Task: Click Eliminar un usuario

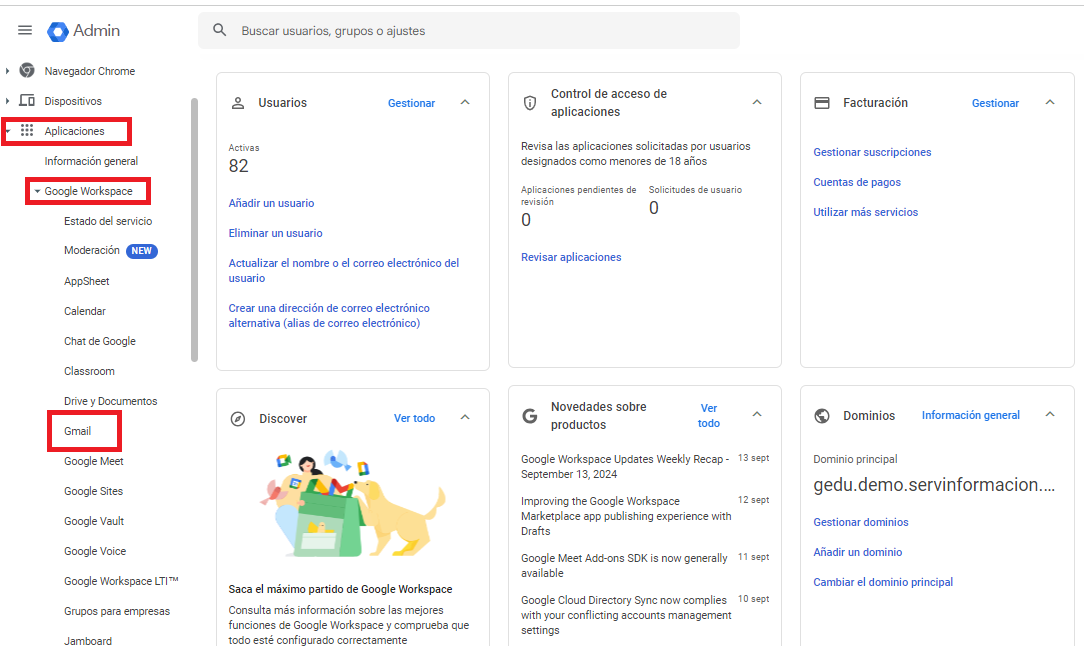Action: 275,233
